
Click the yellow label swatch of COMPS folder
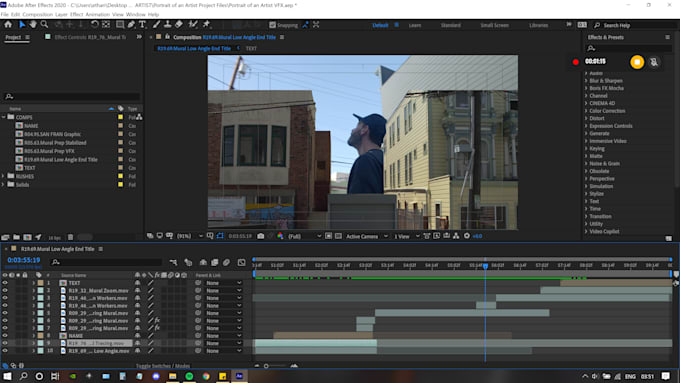click(x=121, y=117)
